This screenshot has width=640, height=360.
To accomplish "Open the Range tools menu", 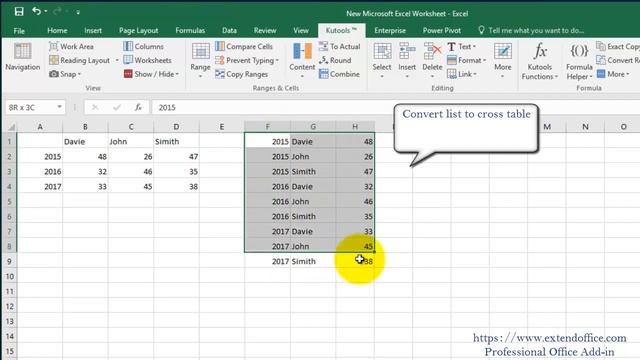I will [200, 60].
